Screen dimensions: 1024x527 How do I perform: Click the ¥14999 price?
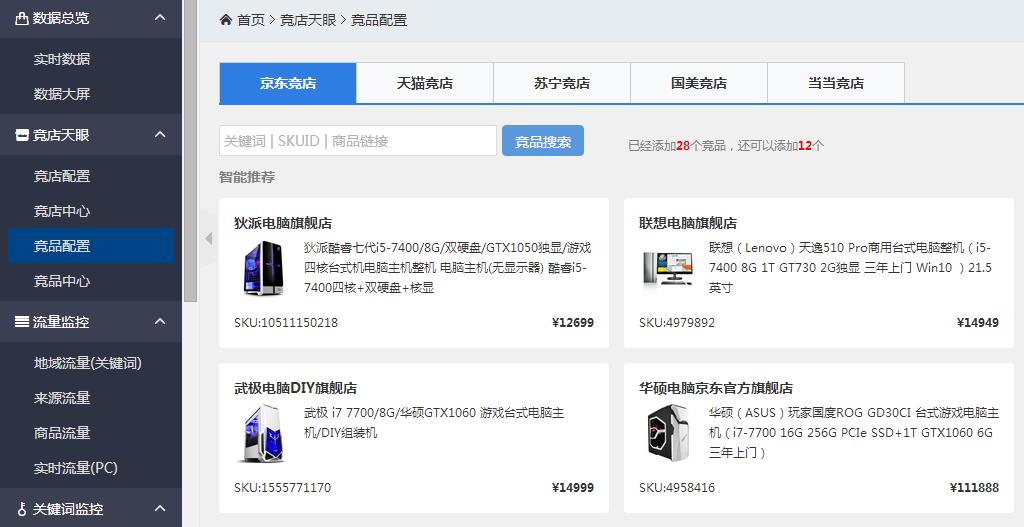pyautogui.click(x=573, y=488)
